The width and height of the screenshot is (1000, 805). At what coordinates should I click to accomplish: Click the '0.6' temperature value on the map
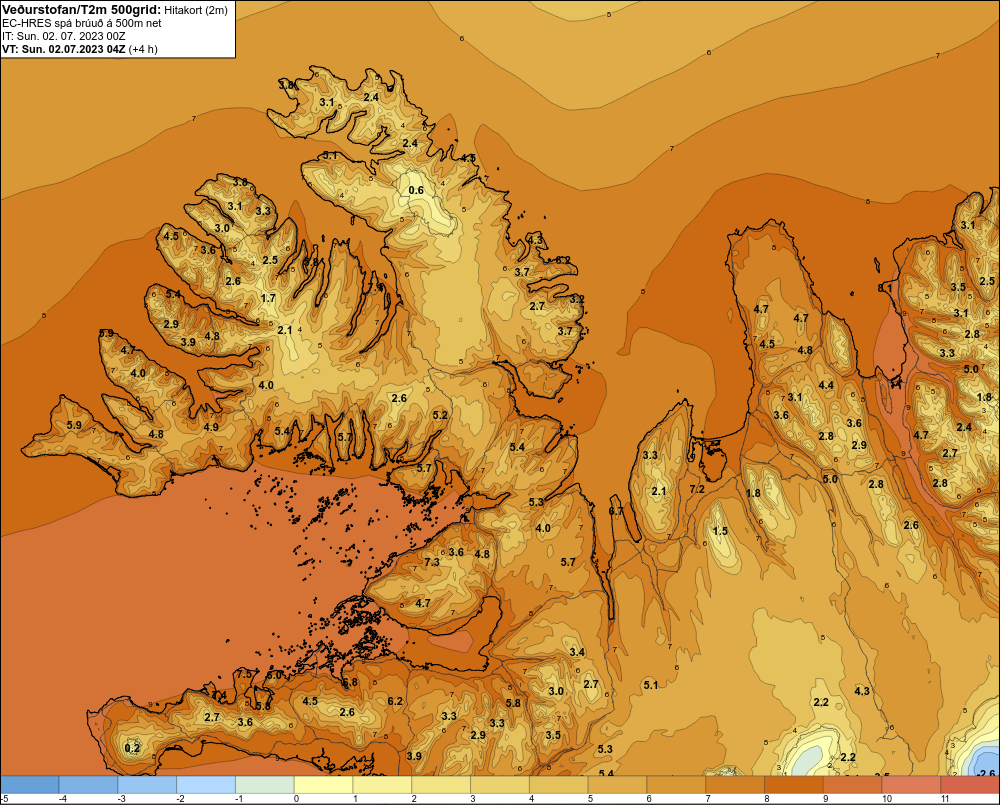tap(416, 190)
